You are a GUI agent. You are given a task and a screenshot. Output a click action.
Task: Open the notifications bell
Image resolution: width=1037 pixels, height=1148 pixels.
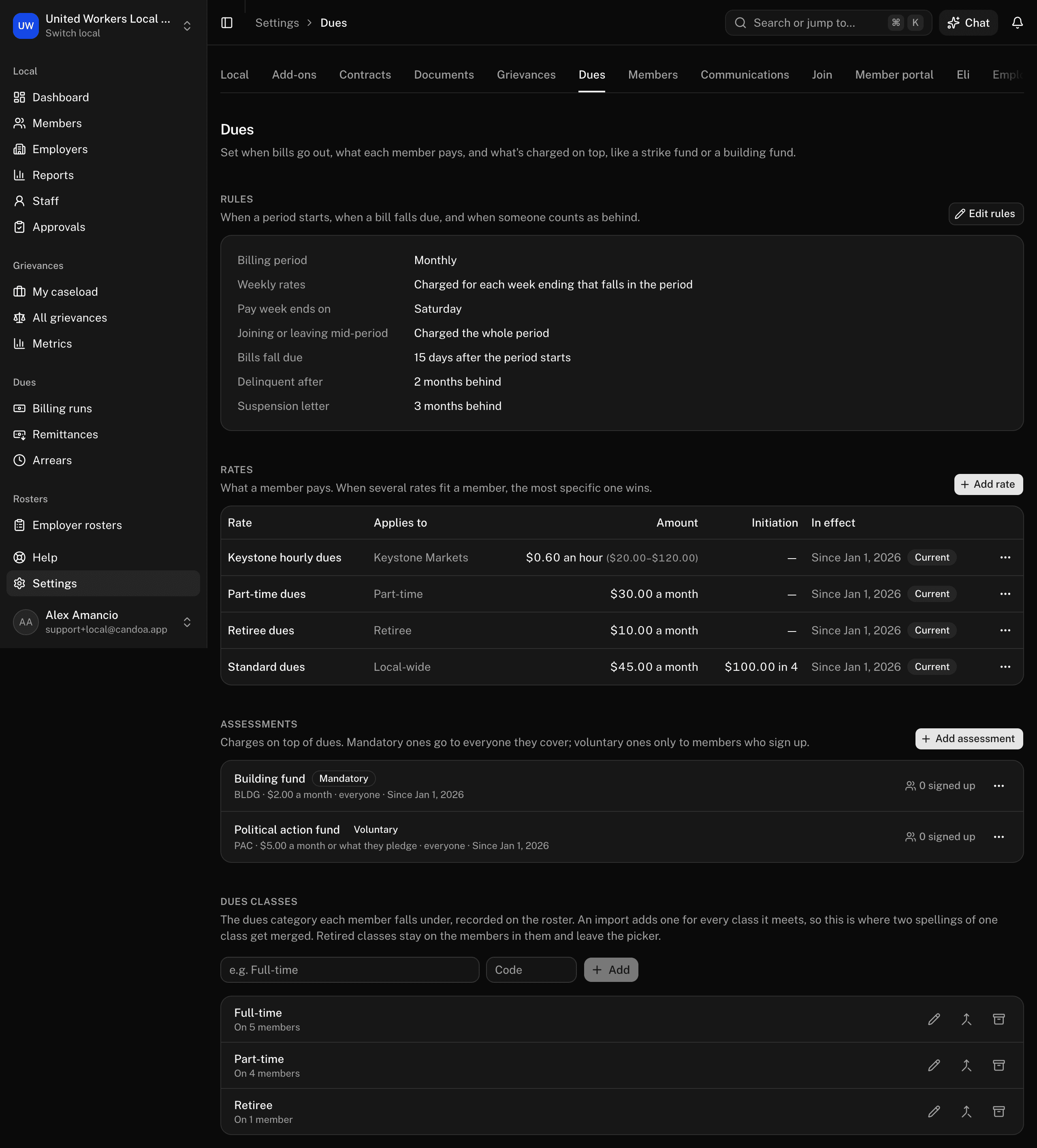point(1017,23)
